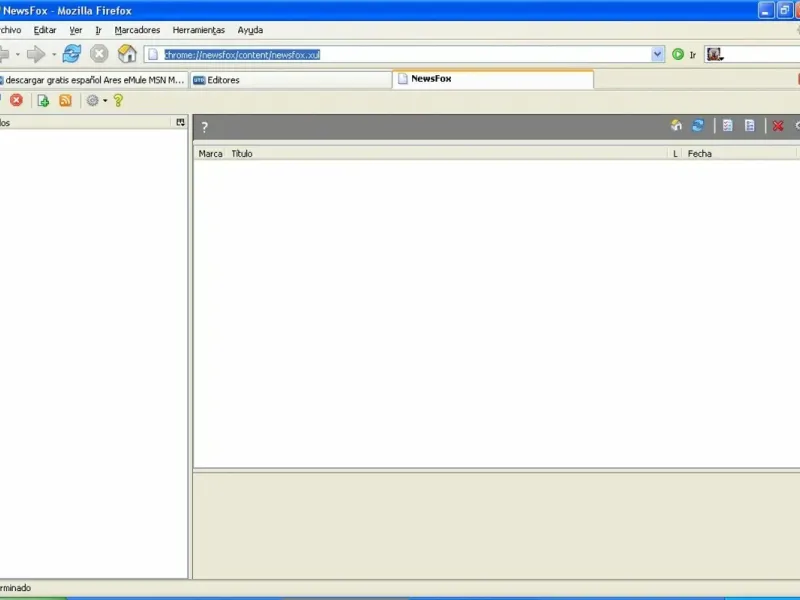This screenshot has height=600, width=800.
Task: Add a new feed with the green plus page icon
Action: point(43,101)
